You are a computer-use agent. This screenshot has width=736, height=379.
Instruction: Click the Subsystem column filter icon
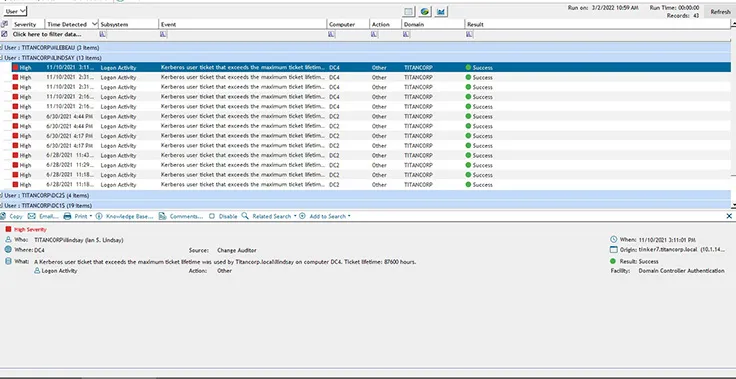102,34
